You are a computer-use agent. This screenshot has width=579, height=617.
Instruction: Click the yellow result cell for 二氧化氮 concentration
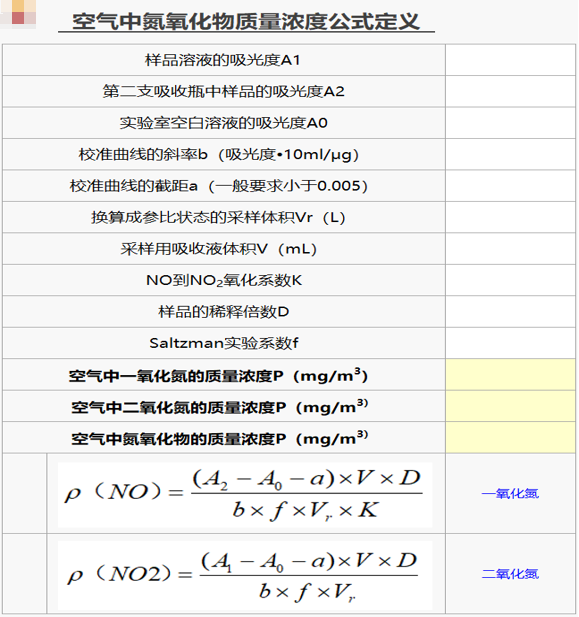(x=511, y=406)
